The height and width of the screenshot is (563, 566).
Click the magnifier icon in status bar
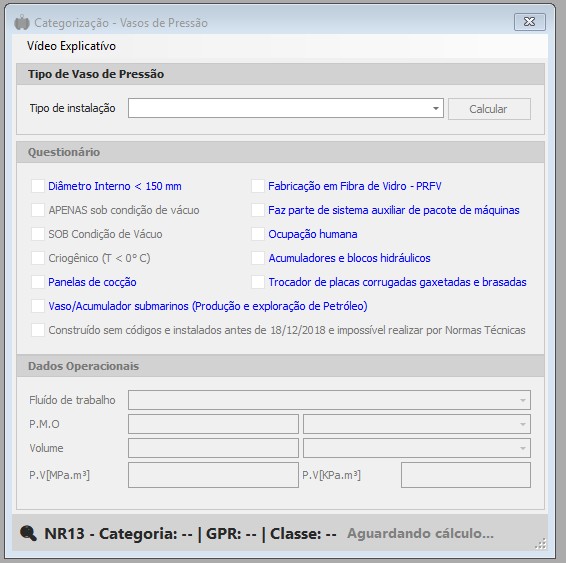click(28, 533)
